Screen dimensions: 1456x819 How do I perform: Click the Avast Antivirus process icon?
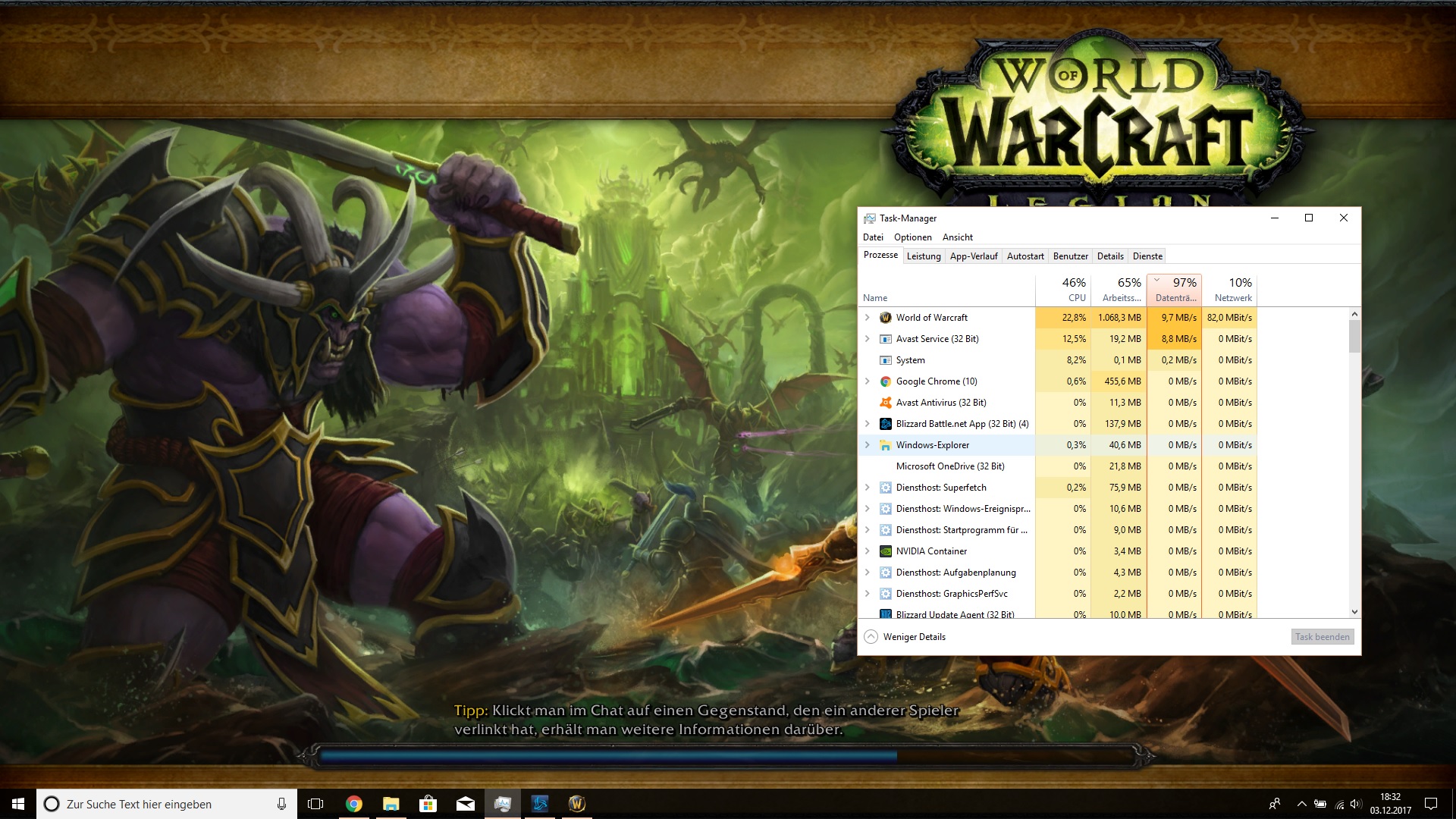click(x=885, y=403)
